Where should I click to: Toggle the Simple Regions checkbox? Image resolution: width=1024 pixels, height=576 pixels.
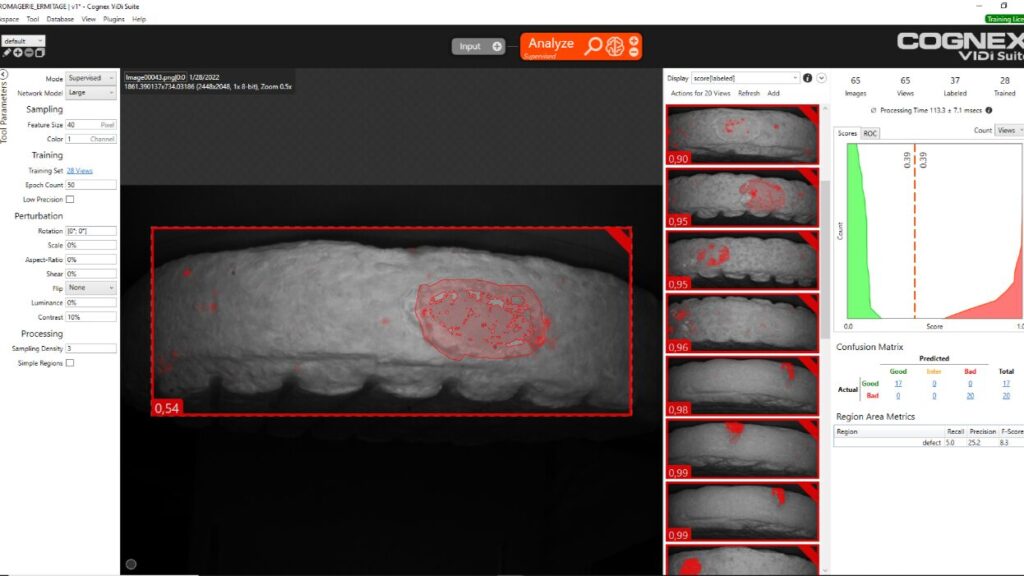pos(70,363)
